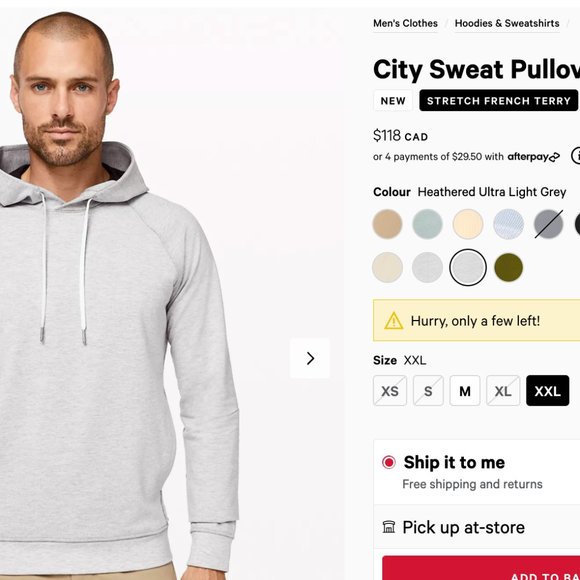Choose the pale mint green swatch
Screen dimensions: 580x580
tap(427, 224)
